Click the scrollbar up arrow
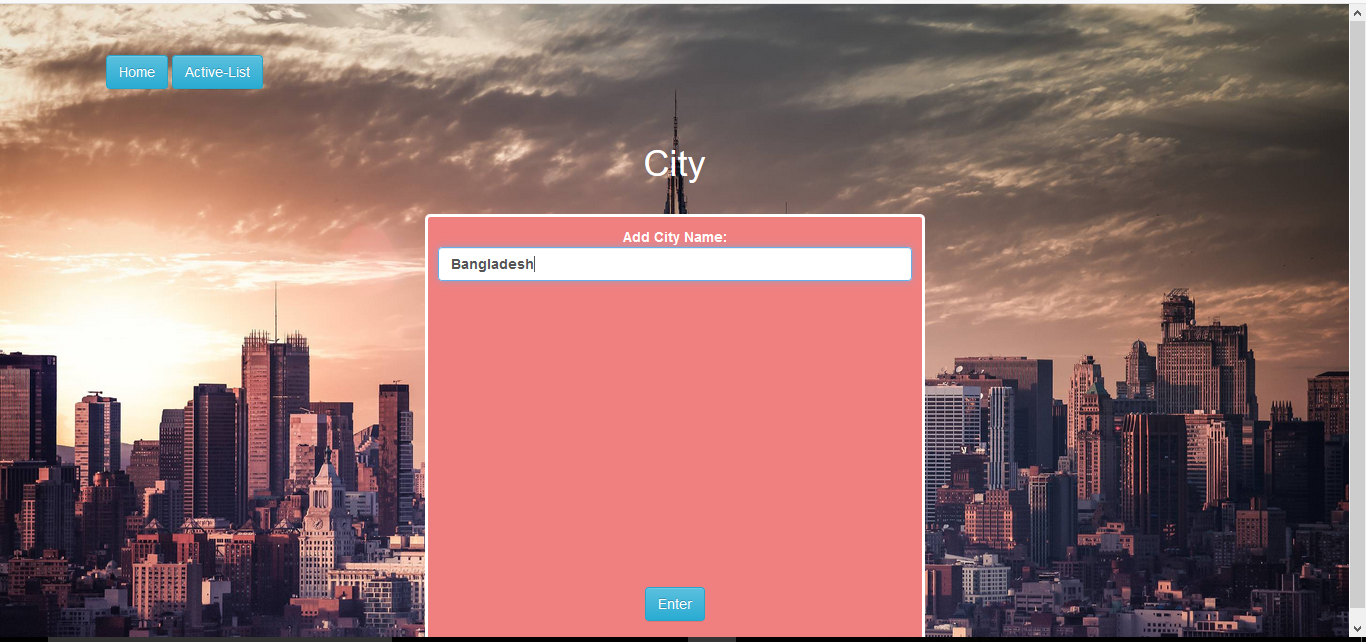 (x=1357, y=11)
